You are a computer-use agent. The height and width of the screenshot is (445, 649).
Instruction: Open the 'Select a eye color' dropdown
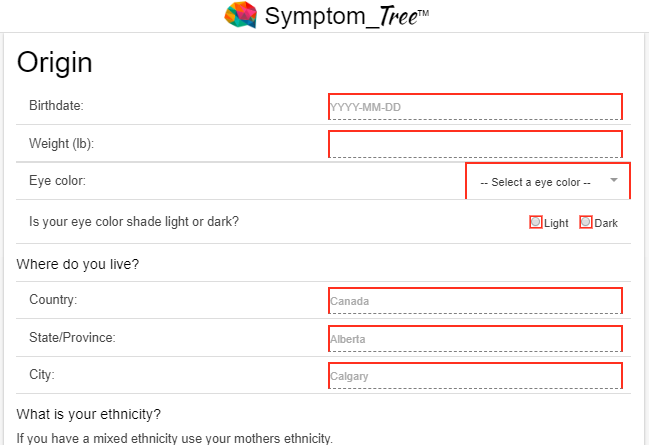click(x=548, y=182)
